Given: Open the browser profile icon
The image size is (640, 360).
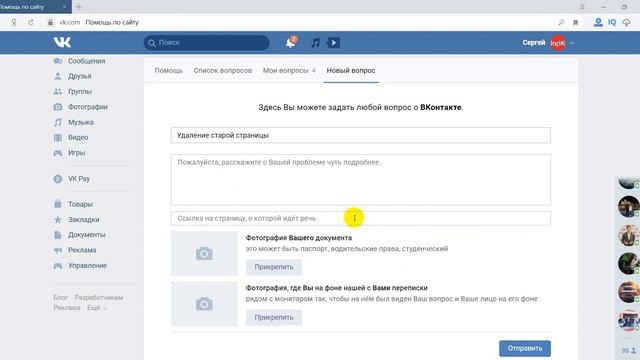Looking at the screenshot, I should pyautogui.click(x=598, y=22).
